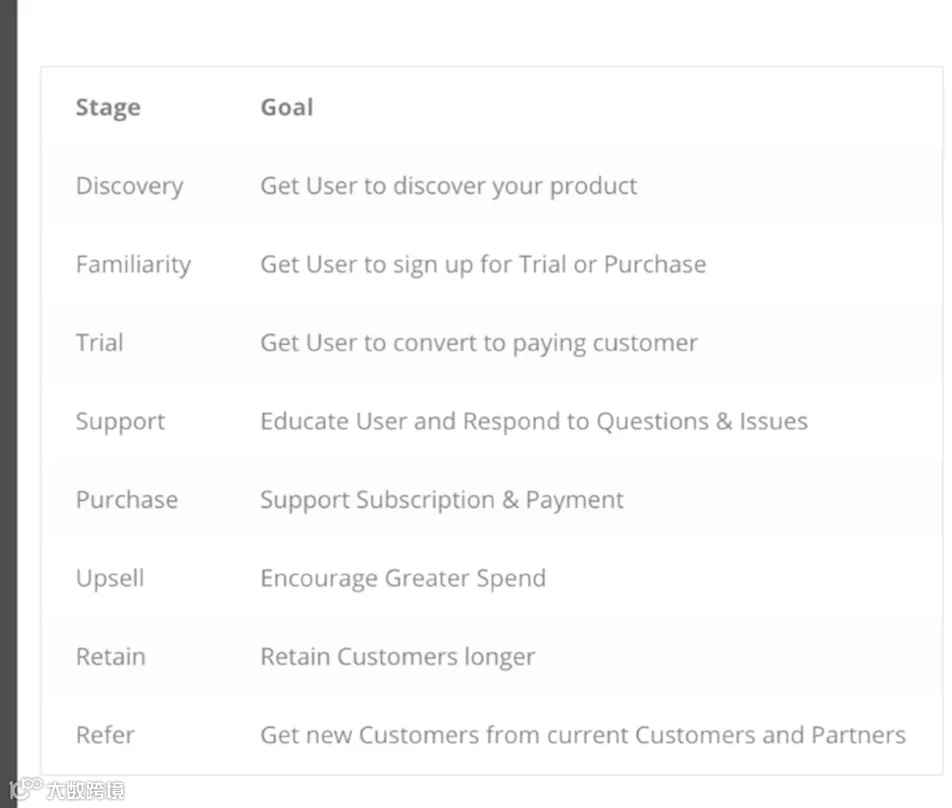Click the 大数跨境 watermark text
Screen dimensions: 952x808
(x=85, y=791)
